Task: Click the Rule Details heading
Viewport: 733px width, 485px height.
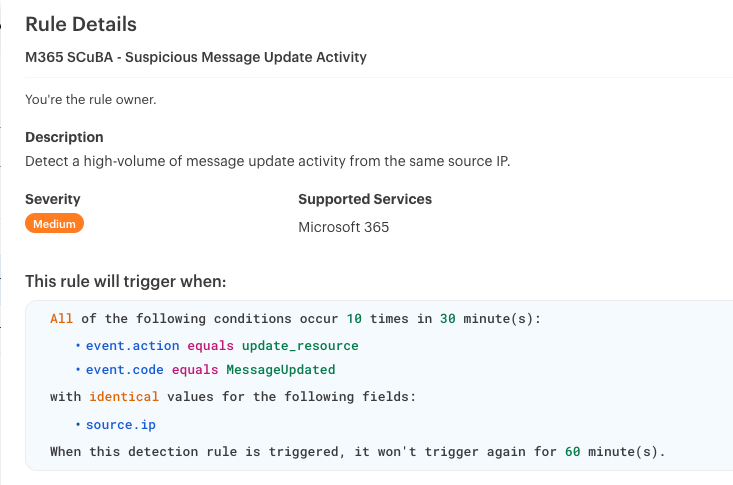Action: (x=81, y=24)
